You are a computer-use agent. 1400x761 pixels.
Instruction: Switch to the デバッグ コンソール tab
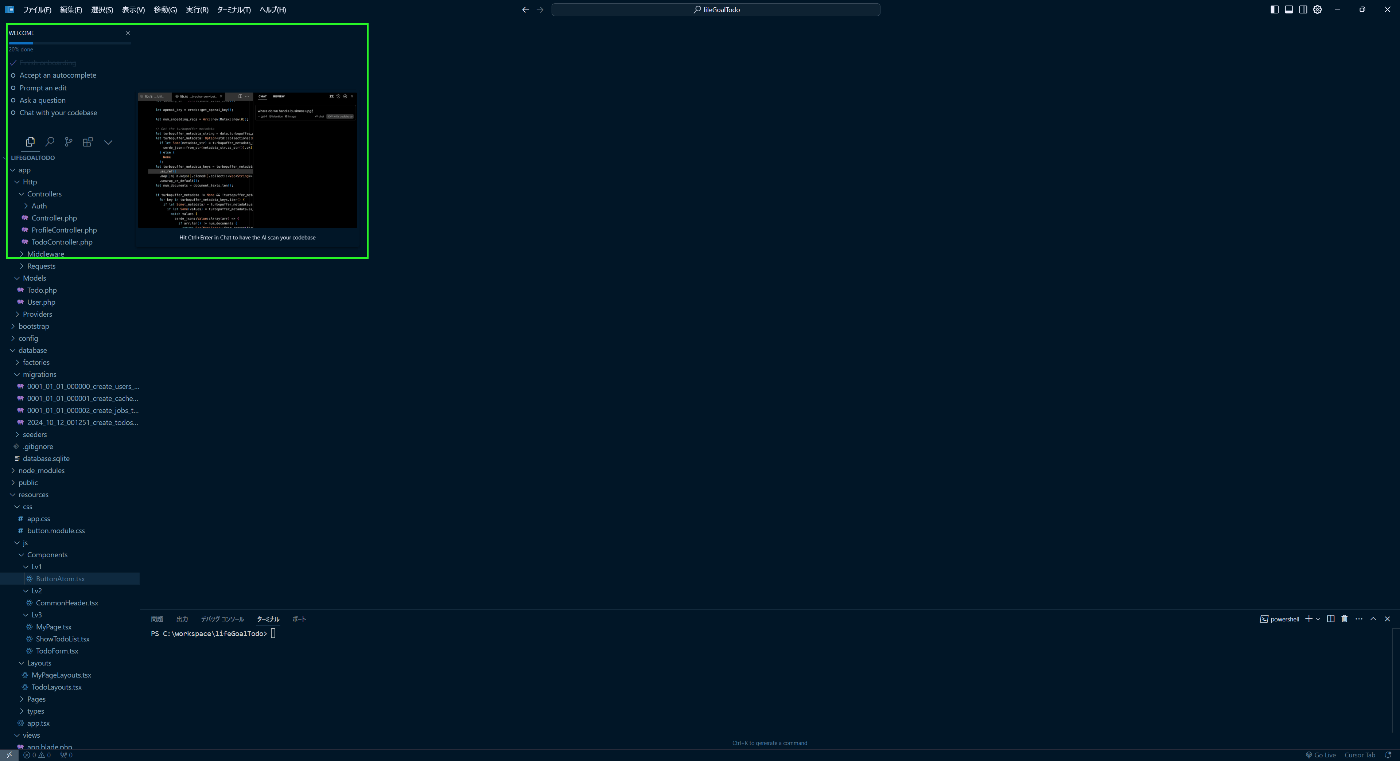pyautogui.click(x=222, y=619)
